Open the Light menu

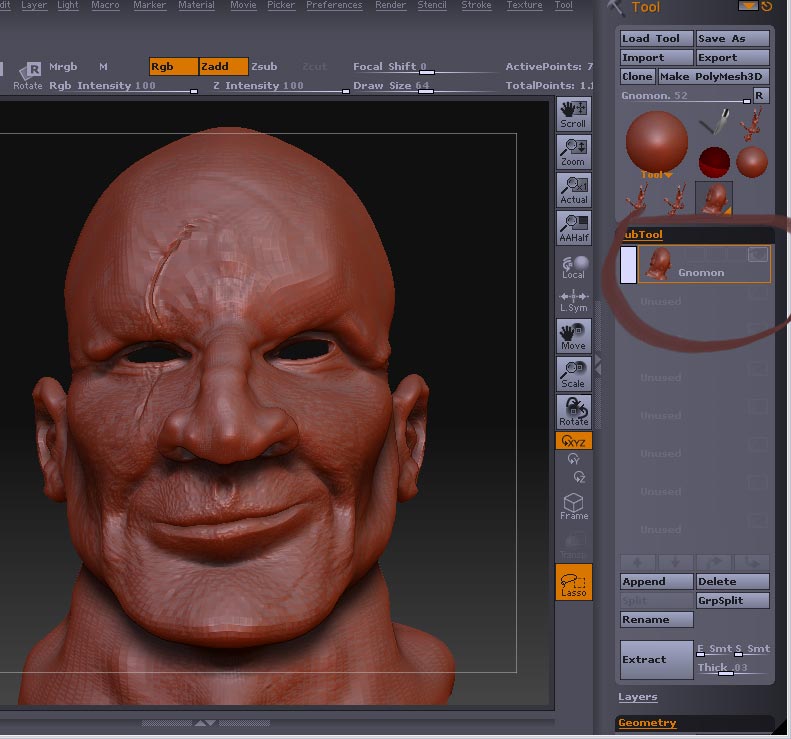[68, 5]
